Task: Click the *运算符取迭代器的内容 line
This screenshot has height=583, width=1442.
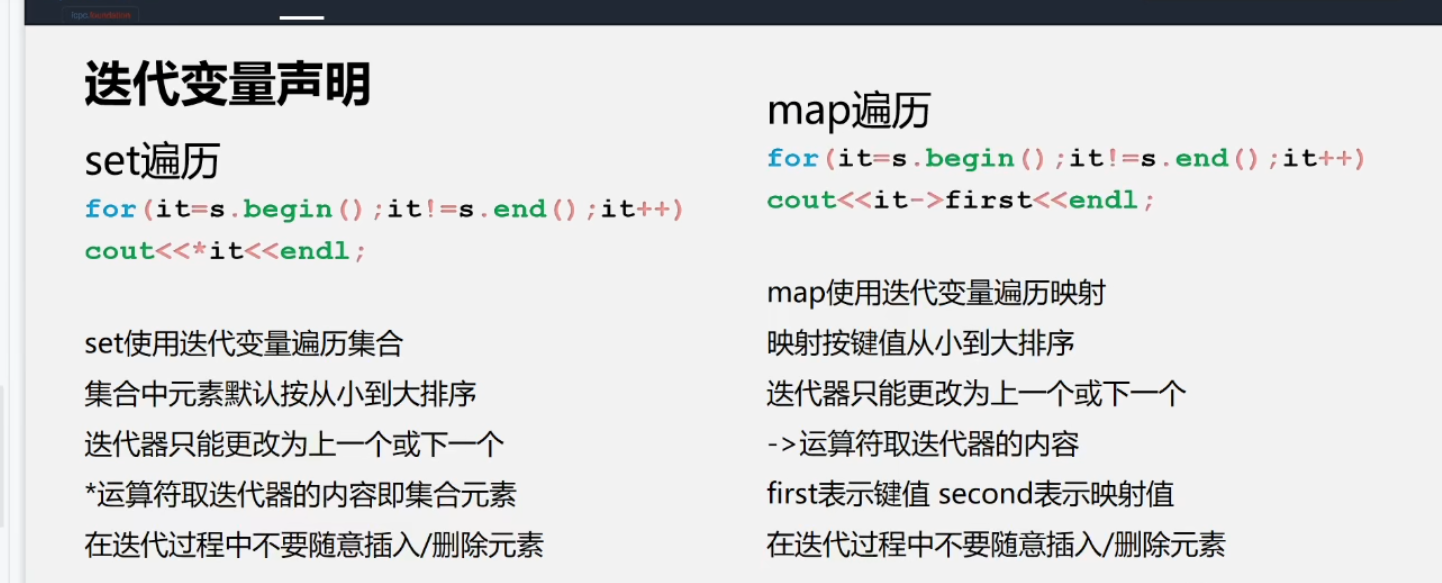Action: [300, 494]
